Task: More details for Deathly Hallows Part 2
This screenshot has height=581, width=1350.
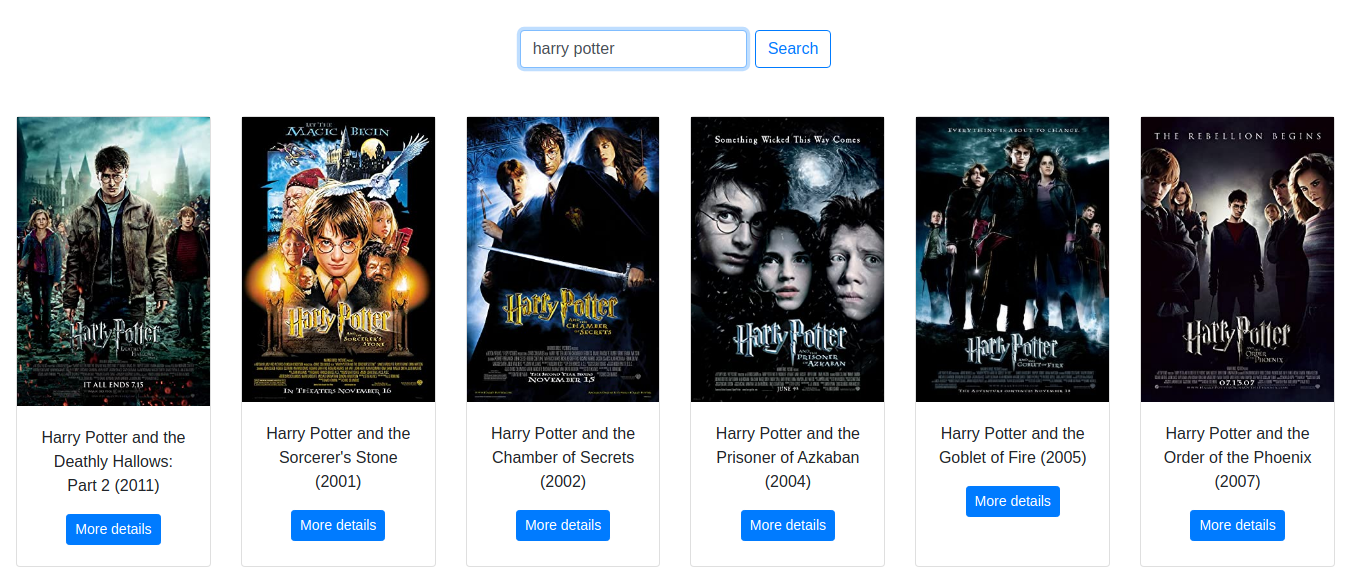Action: coord(114,529)
